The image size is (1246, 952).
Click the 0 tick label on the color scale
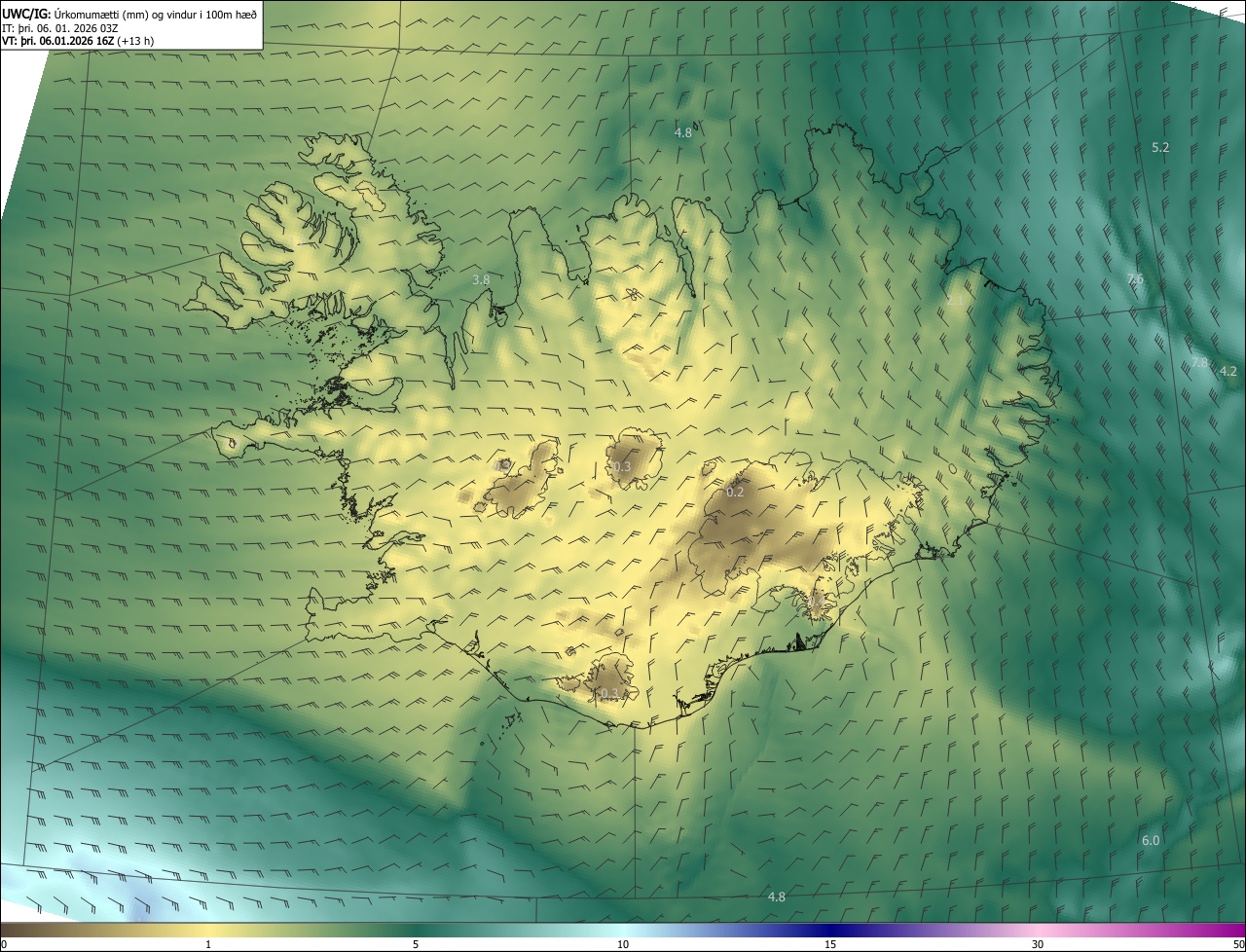(4, 944)
